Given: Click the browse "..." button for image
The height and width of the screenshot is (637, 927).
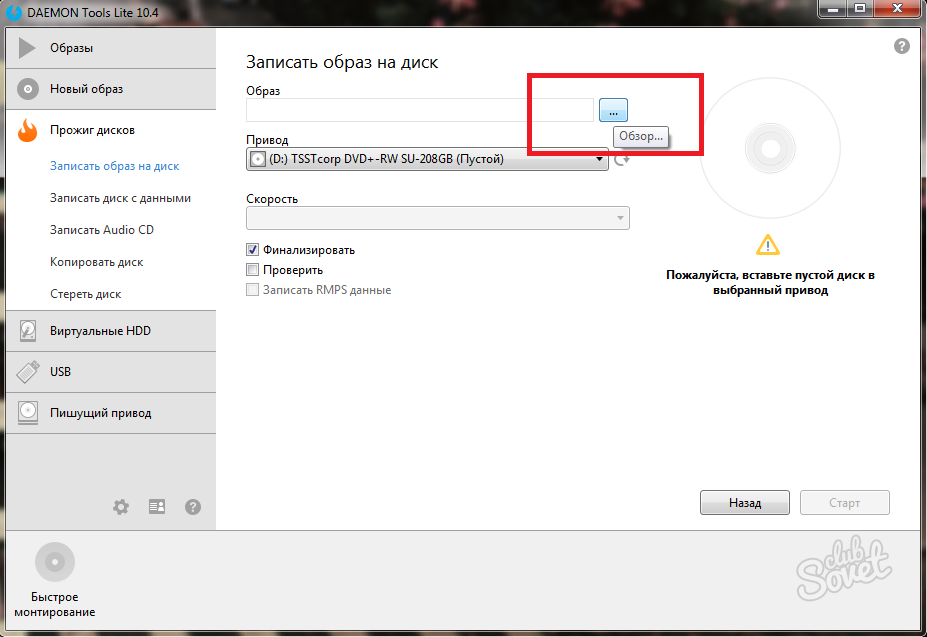Looking at the screenshot, I should 613,110.
